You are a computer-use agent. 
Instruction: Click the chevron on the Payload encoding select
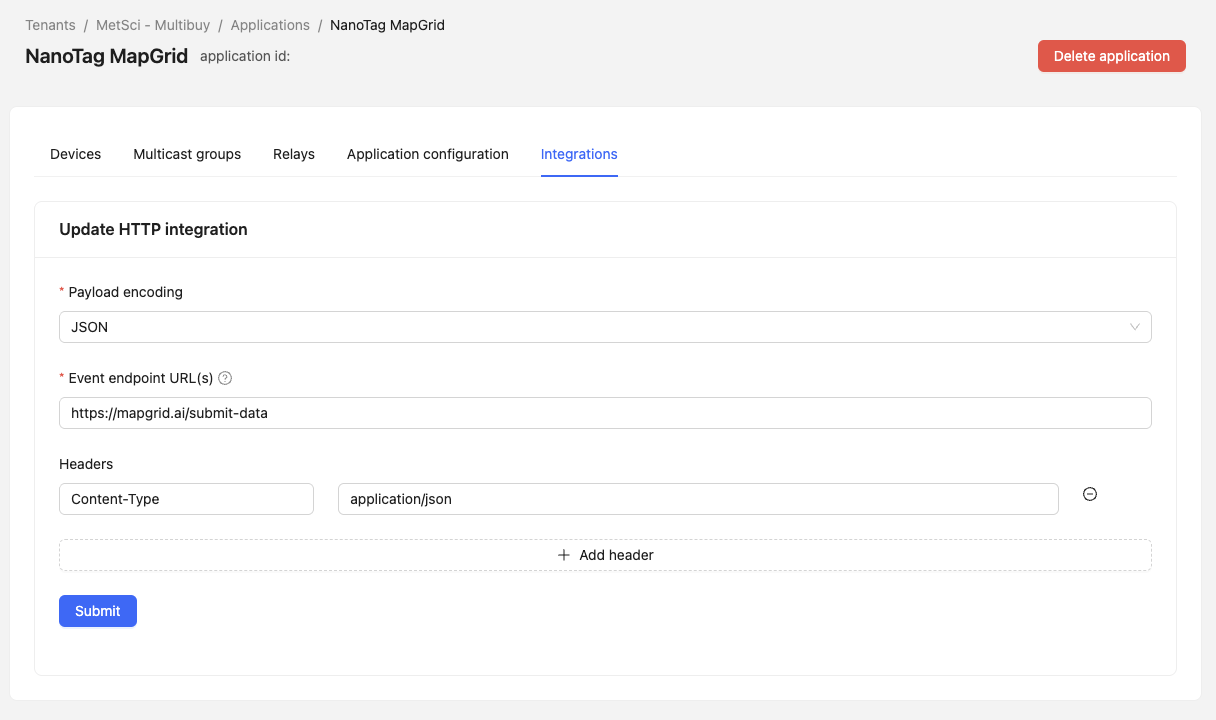(x=1134, y=326)
